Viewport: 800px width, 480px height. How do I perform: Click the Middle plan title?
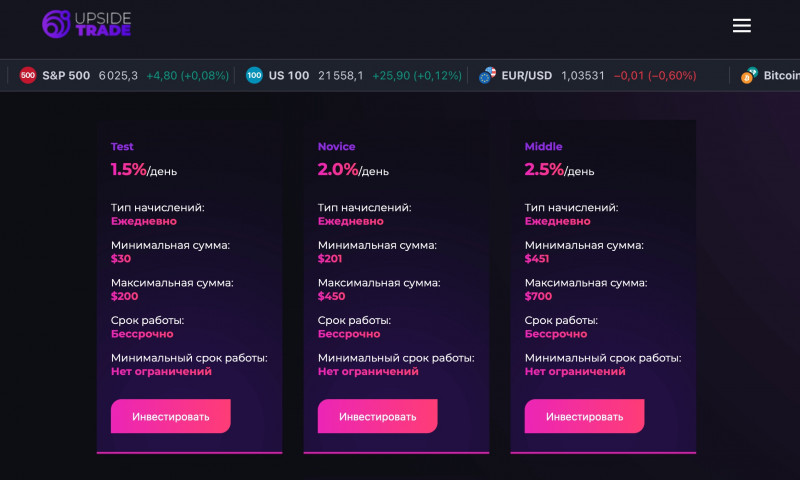(x=543, y=146)
